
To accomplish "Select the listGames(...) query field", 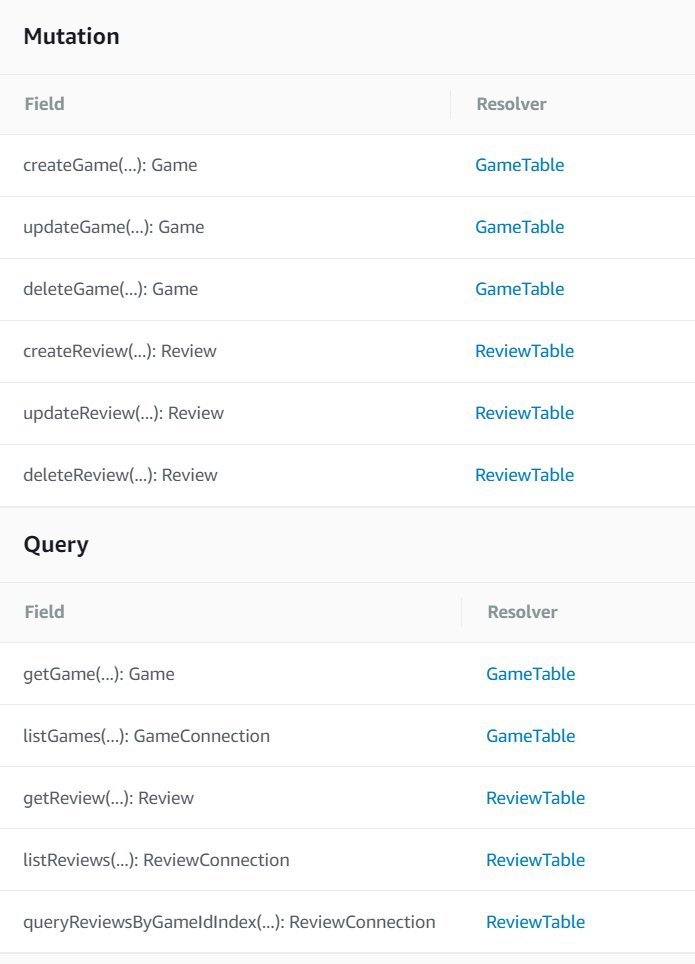I will 146,736.
